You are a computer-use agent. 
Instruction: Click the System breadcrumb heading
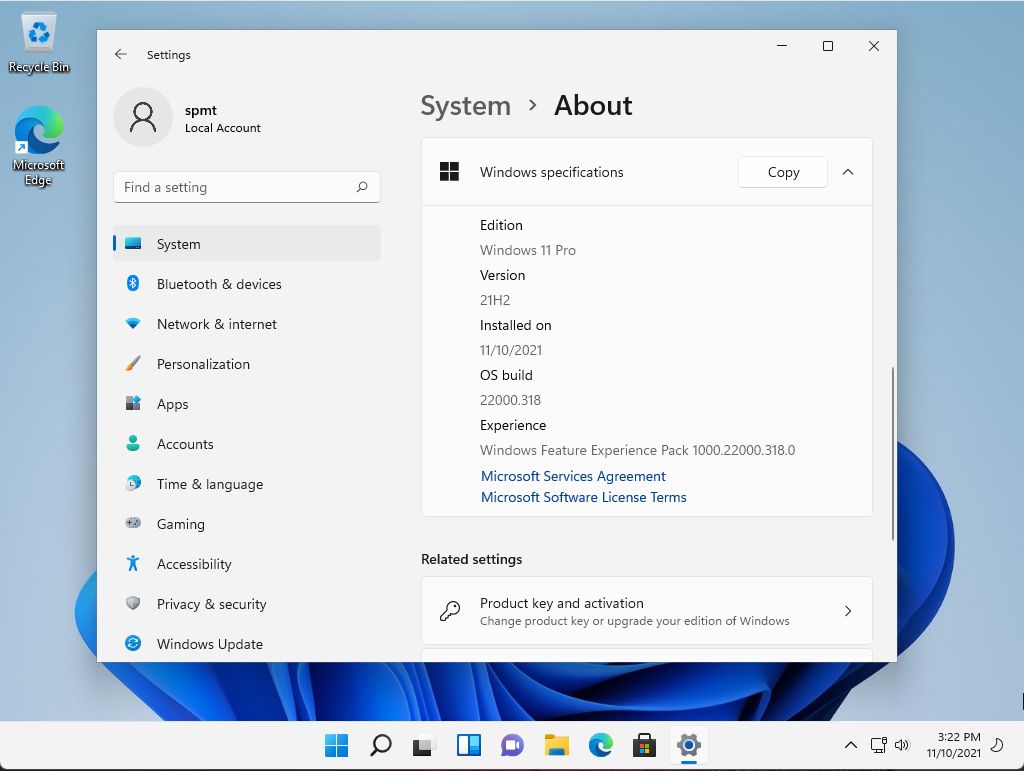pos(466,105)
